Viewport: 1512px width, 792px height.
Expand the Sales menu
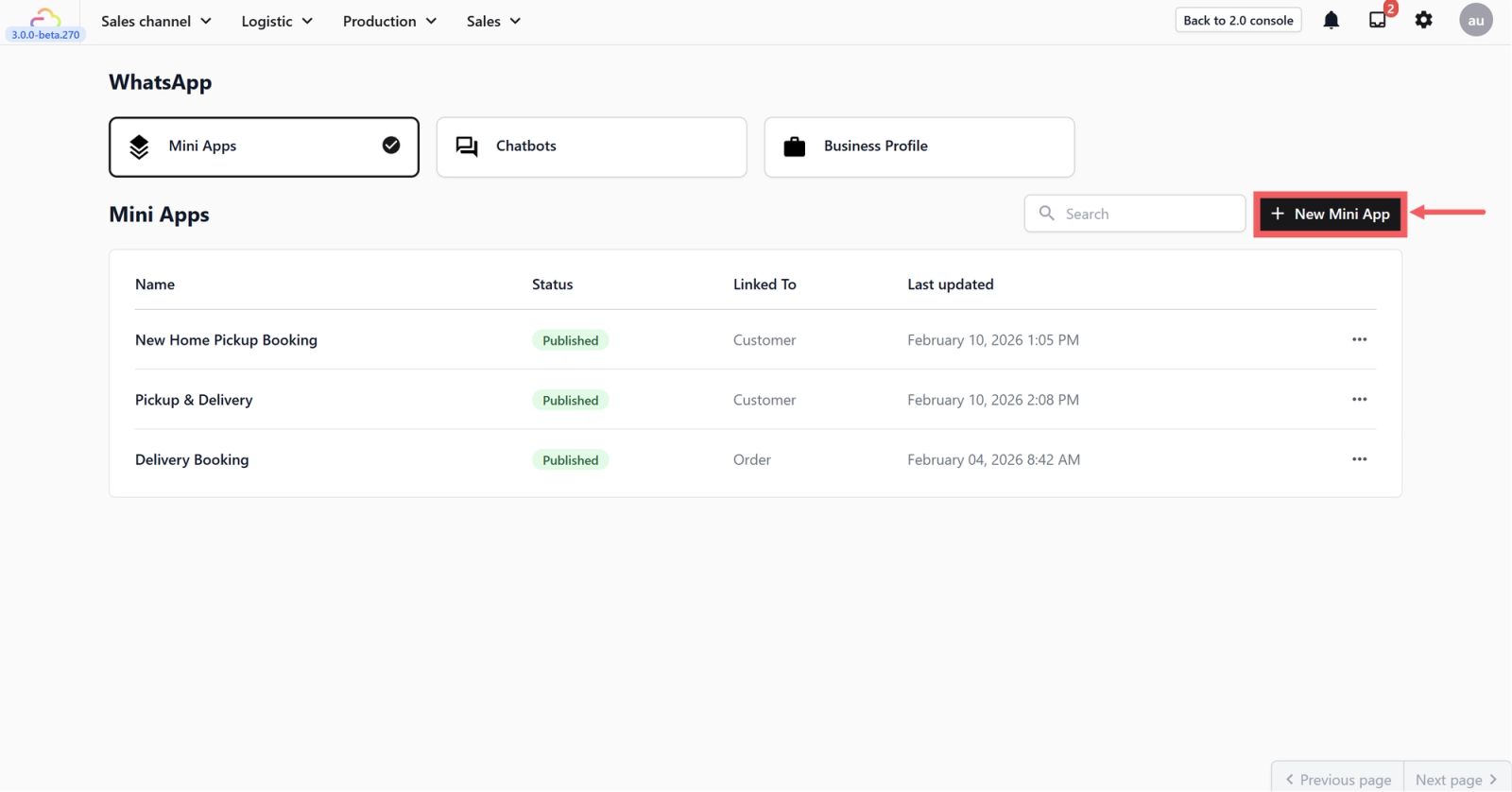493,21
